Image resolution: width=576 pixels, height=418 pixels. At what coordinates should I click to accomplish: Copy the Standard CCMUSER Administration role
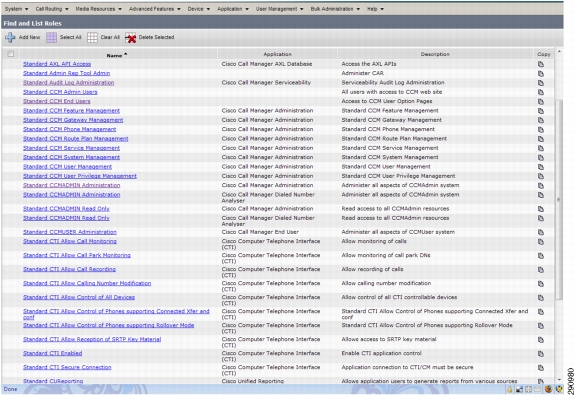pyautogui.click(x=541, y=232)
